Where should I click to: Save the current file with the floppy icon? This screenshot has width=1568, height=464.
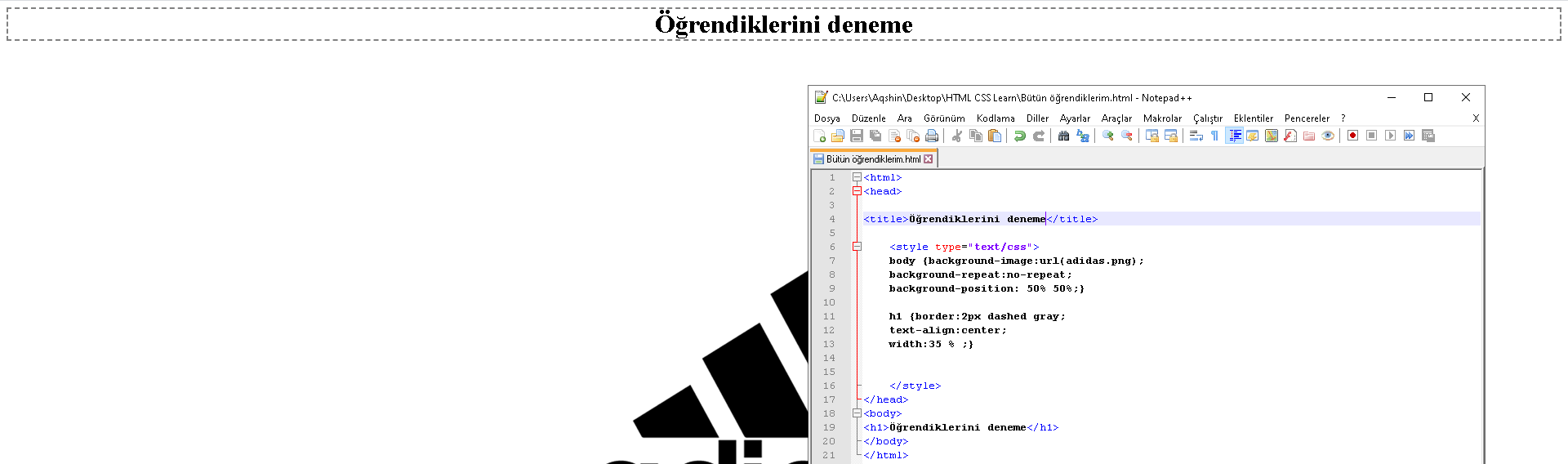click(x=857, y=136)
